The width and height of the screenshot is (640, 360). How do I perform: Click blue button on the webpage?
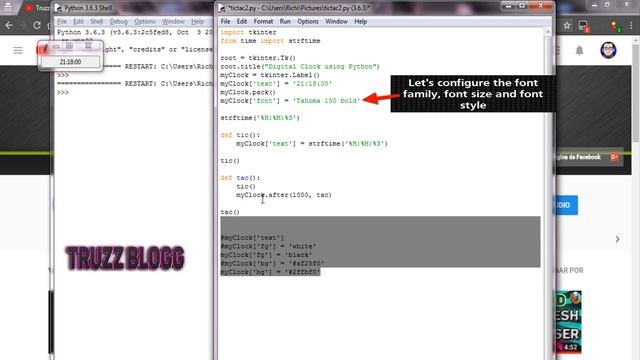[x=567, y=205]
